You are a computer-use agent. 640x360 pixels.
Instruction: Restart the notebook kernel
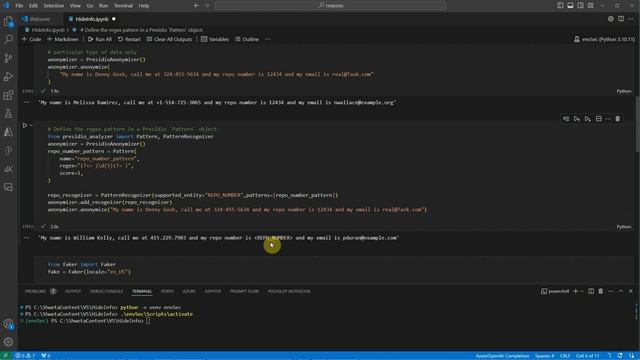coord(129,39)
